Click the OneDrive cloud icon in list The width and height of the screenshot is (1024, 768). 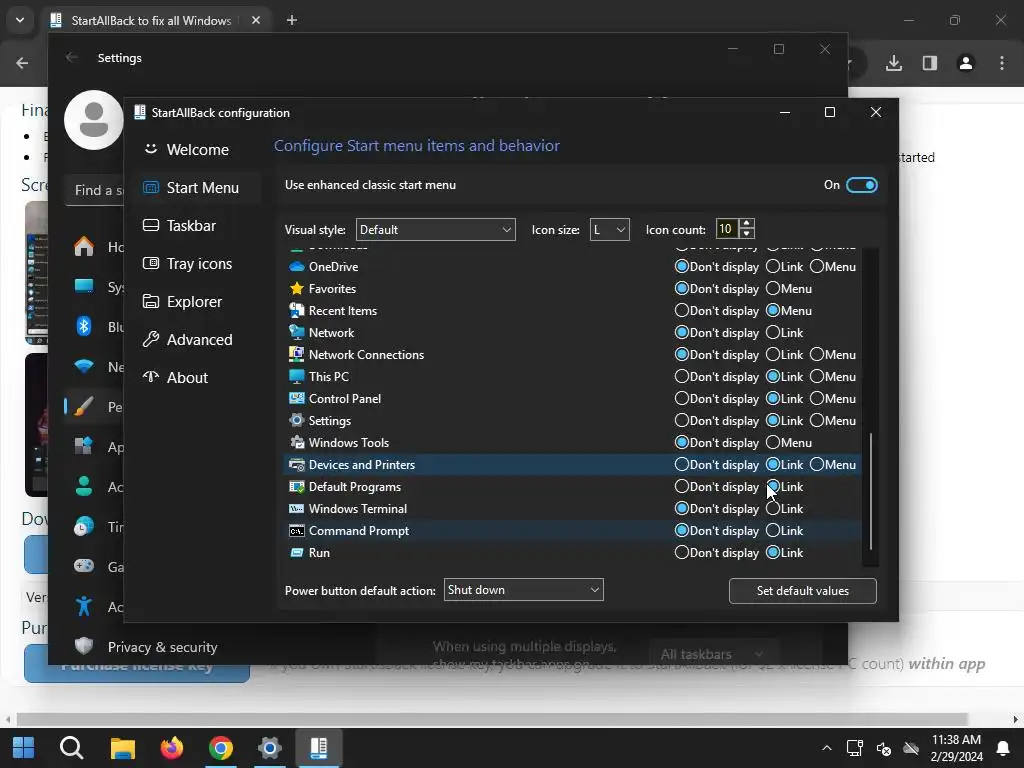[296, 266]
